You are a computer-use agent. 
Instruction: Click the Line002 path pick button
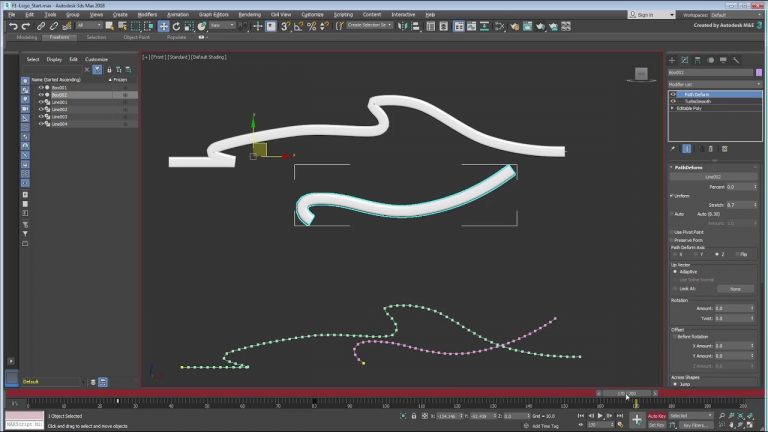pos(713,177)
